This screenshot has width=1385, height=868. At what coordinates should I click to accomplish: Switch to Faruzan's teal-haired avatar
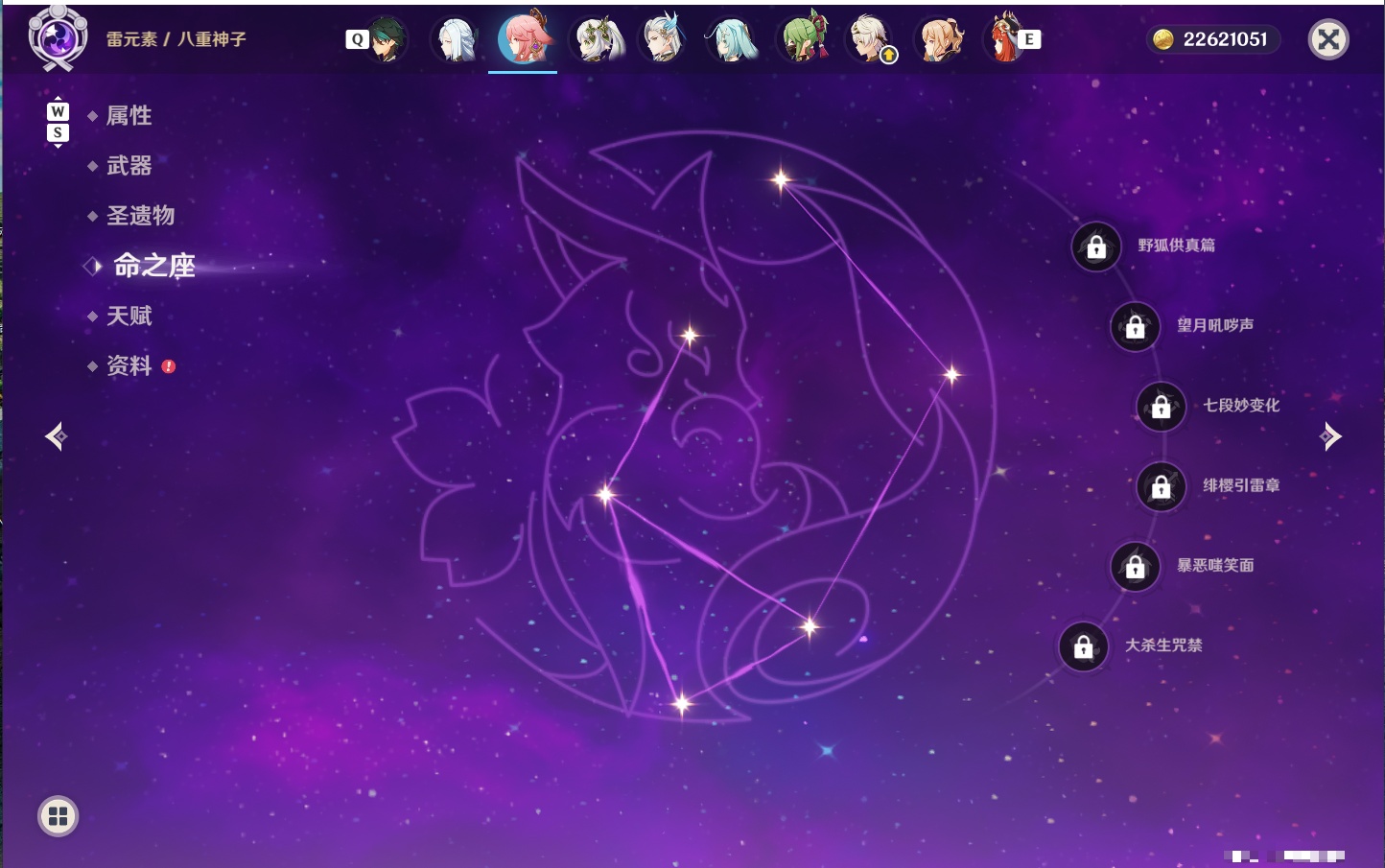click(x=733, y=39)
